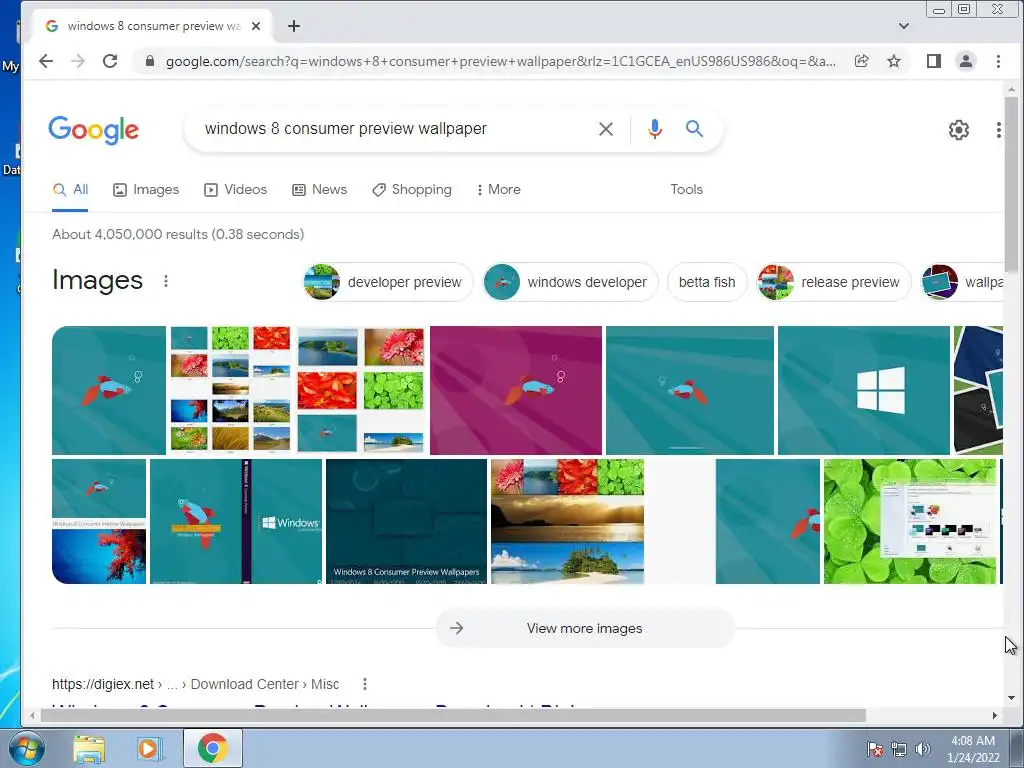Open Google quick settings gear

pos(959,130)
